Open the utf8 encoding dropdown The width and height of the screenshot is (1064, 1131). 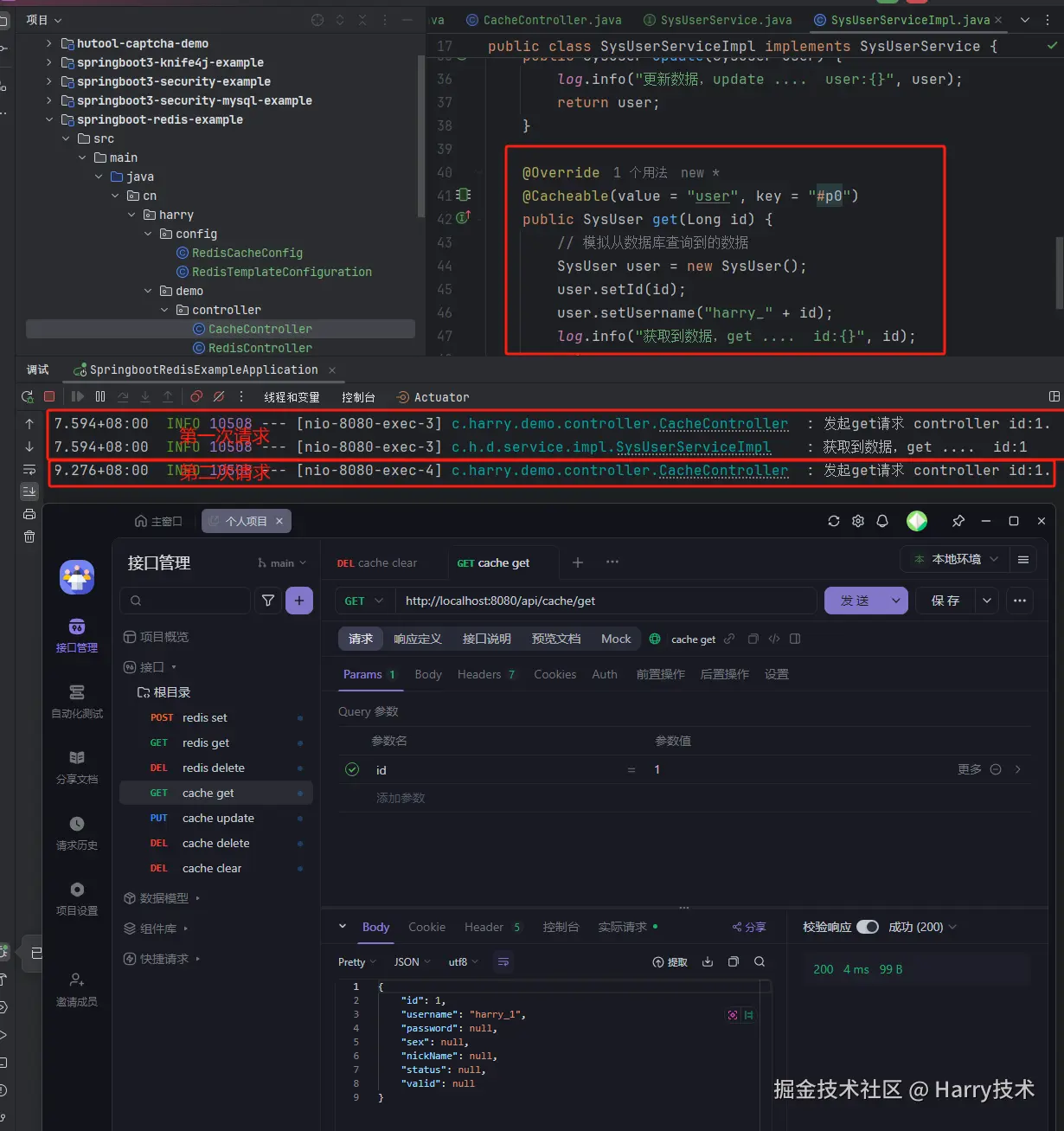(x=463, y=962)
